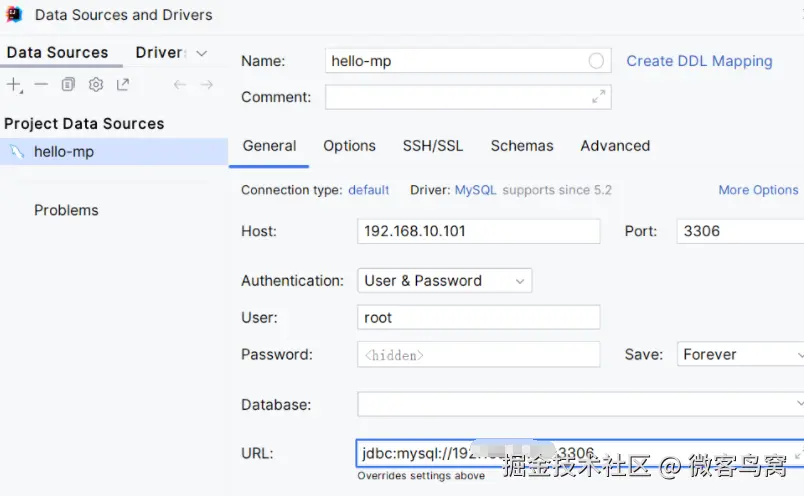Select the Problems item in the sidebar

66,210
